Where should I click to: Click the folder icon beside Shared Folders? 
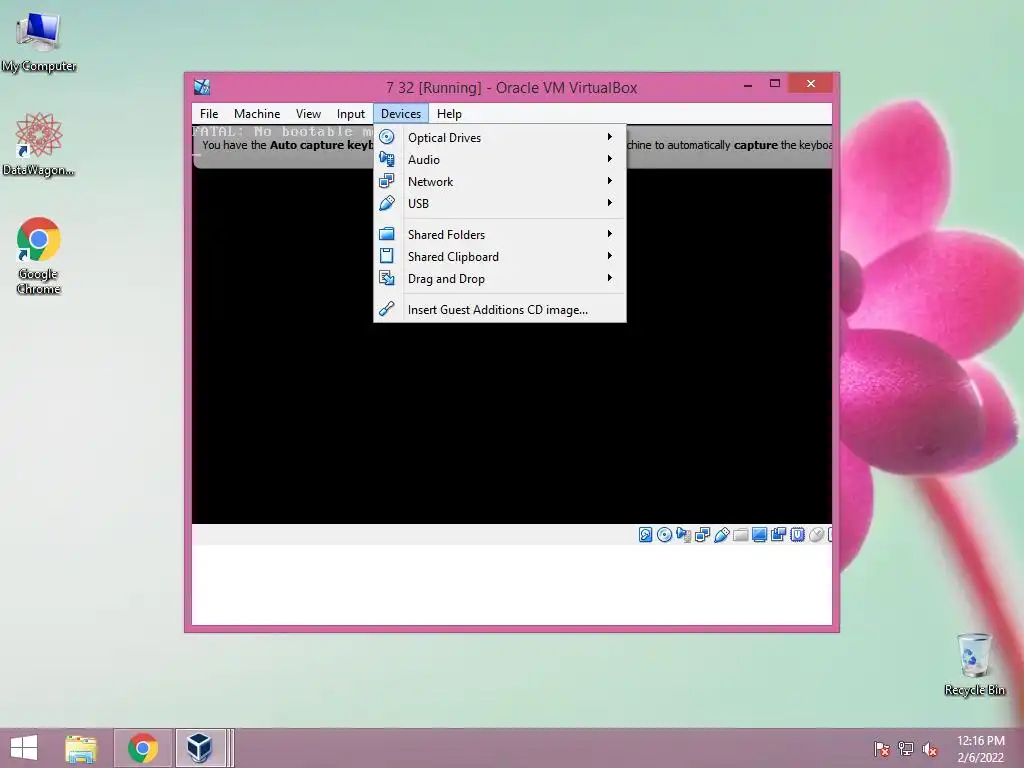387,234
